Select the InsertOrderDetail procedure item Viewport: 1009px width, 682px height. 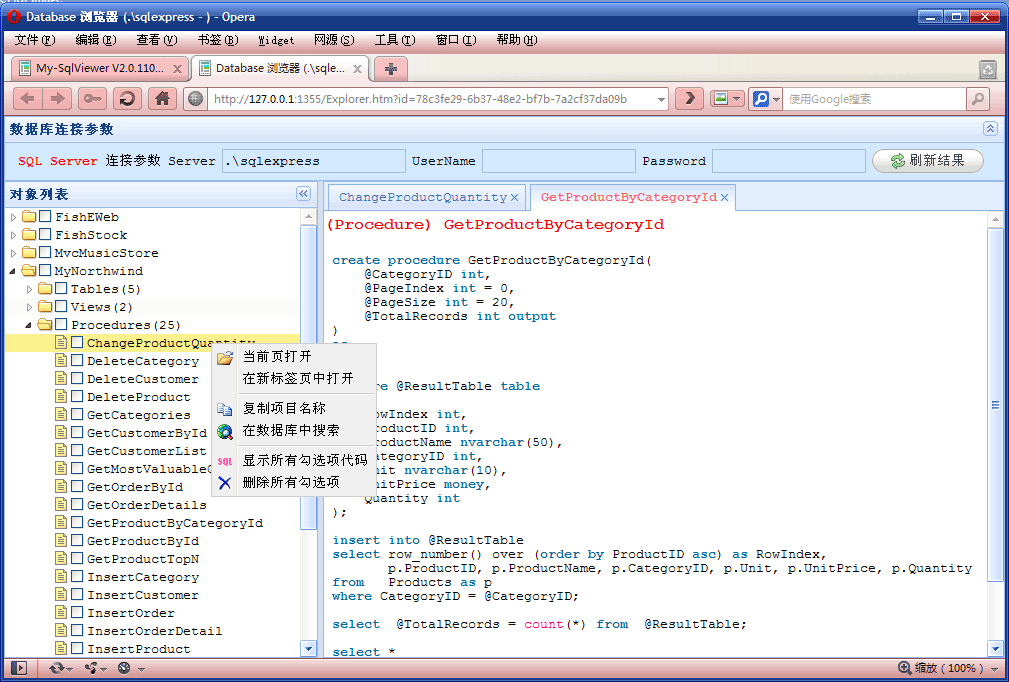tap(154, 631)
